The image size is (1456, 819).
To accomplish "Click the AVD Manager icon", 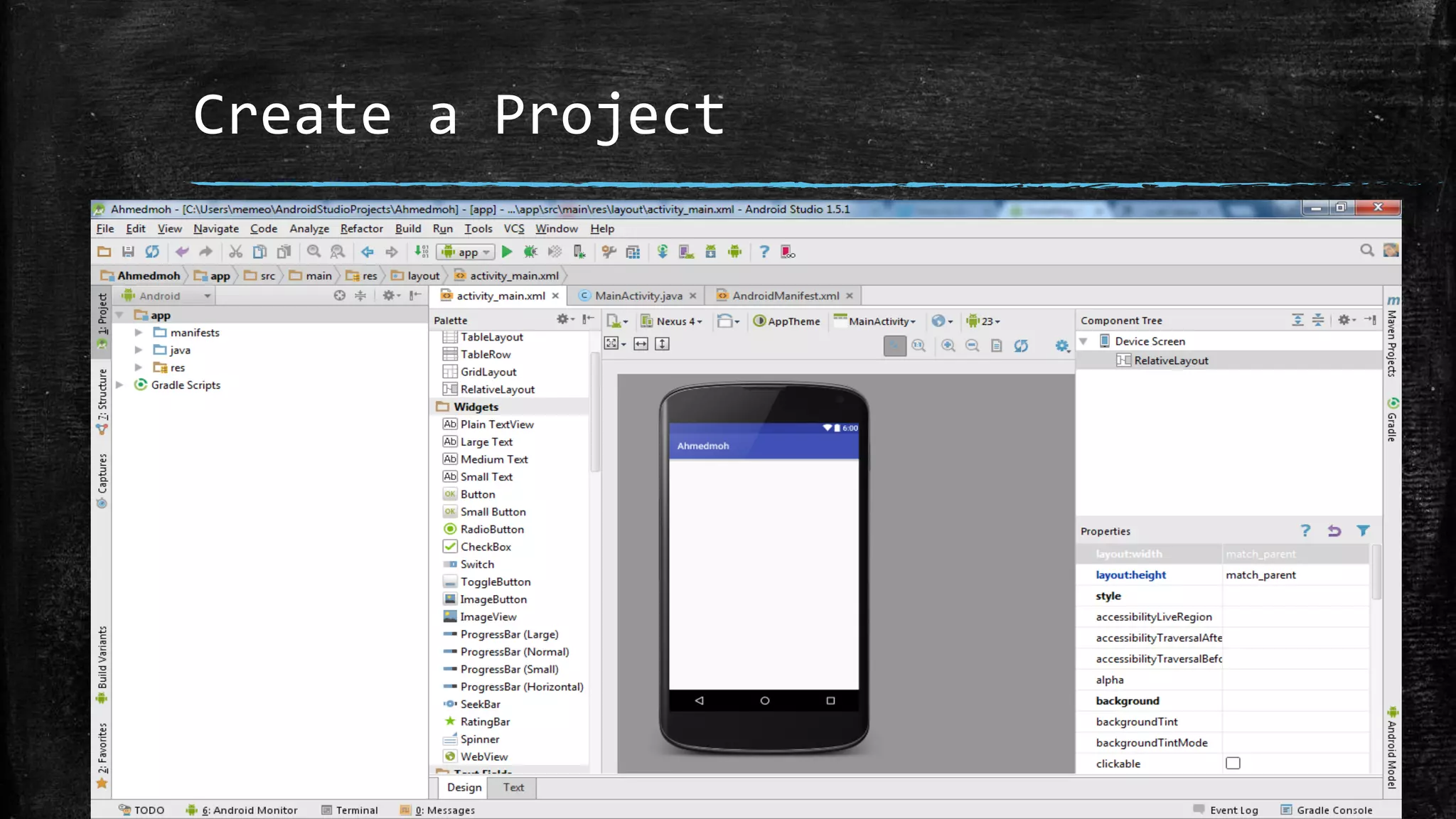I will coord(686,252).
